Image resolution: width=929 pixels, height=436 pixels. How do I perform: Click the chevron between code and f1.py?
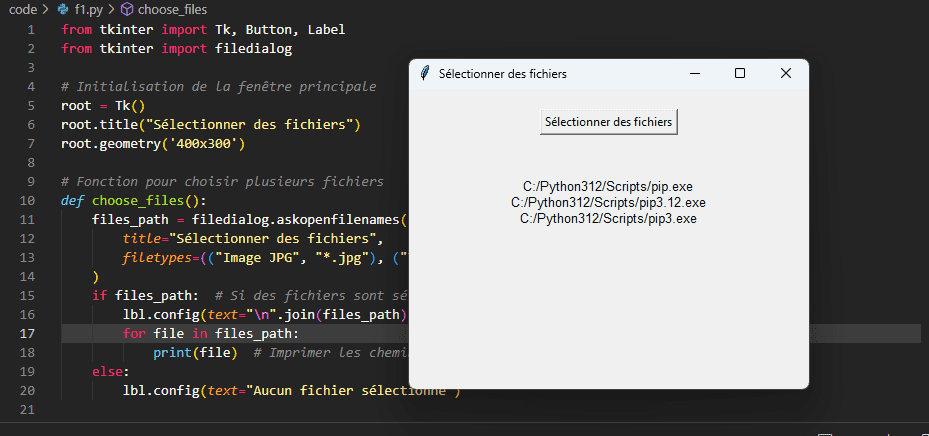coord(46,9)
